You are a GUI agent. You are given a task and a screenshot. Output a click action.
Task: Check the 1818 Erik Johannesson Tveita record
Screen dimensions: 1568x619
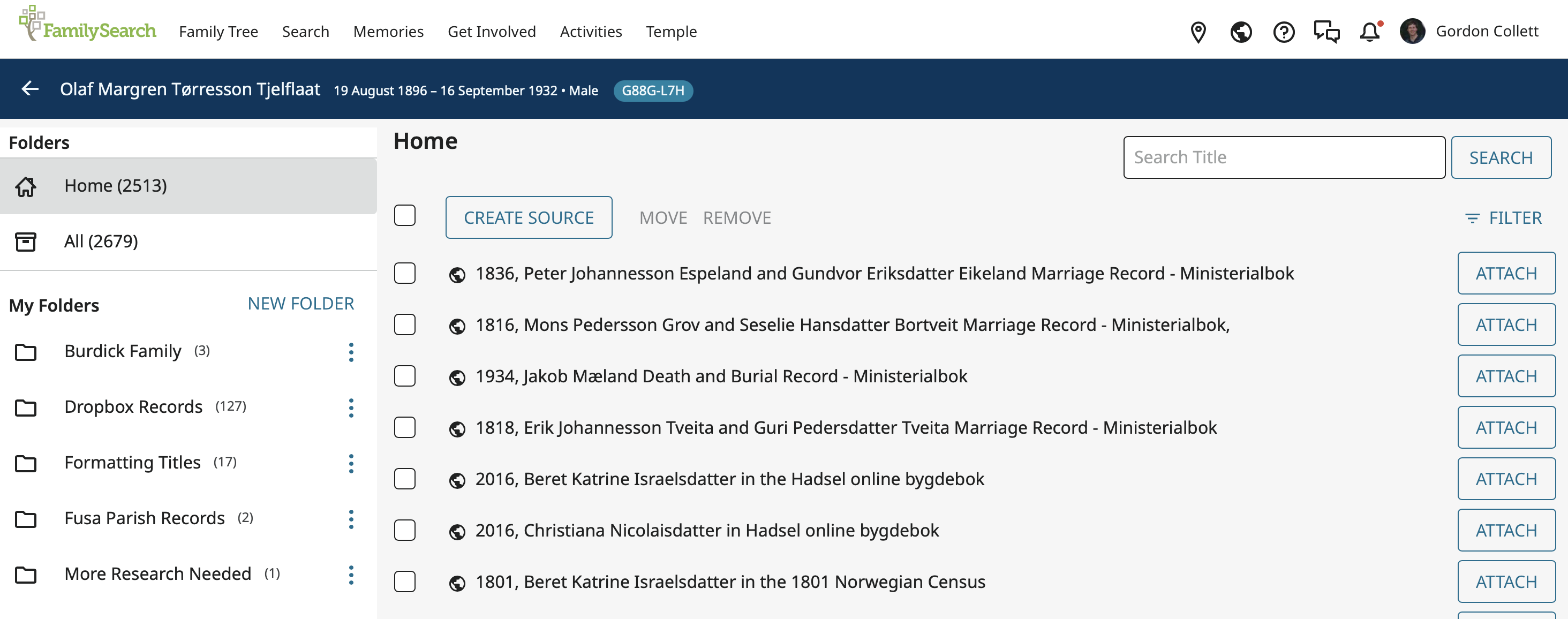[x=405, y=427]
